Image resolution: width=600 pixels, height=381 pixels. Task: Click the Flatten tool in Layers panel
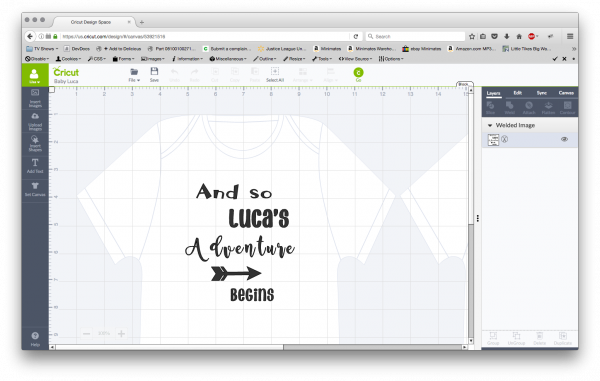click(x=548, y=107)
